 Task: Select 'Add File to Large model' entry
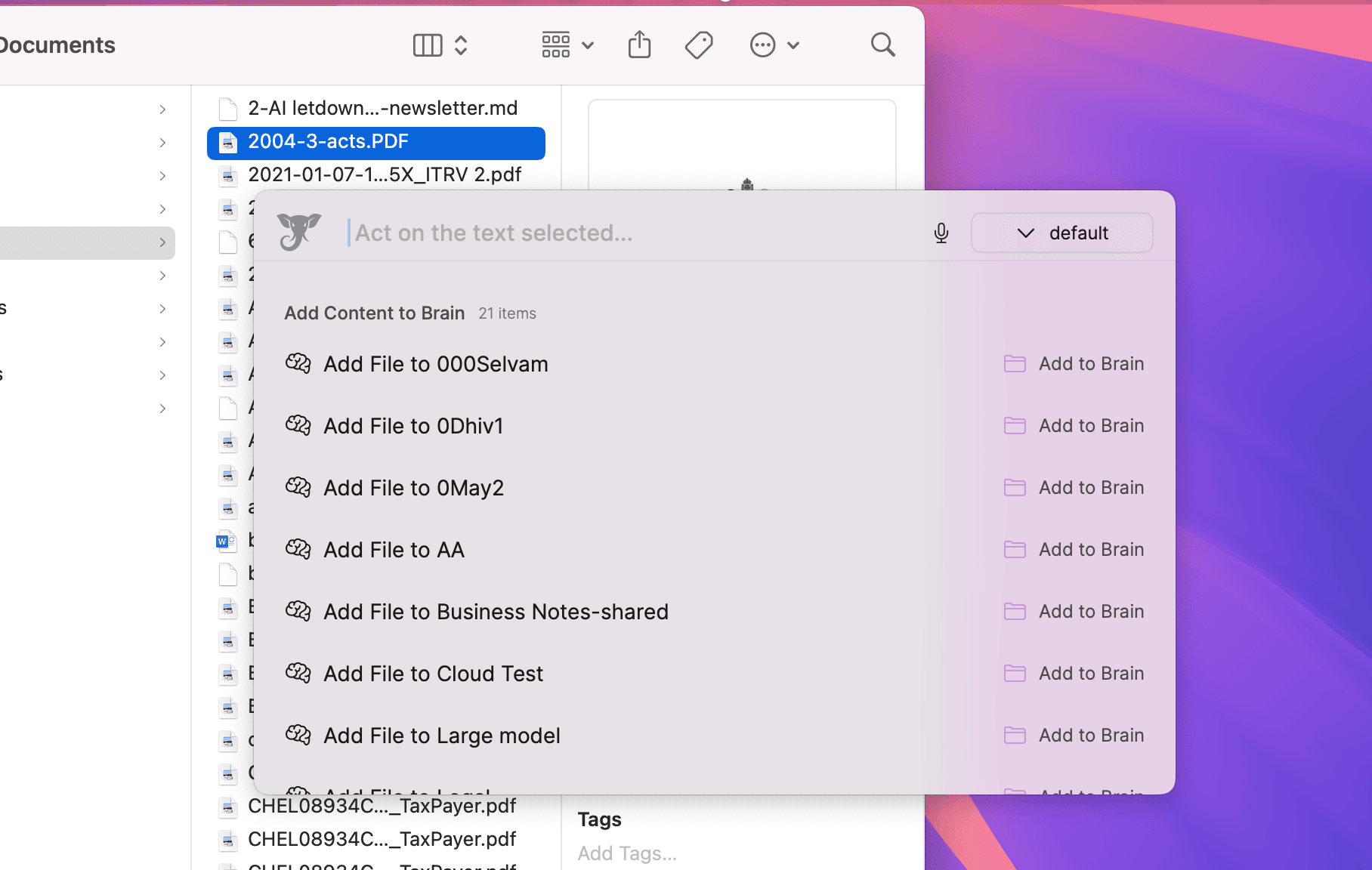click(x=441, y=736)
